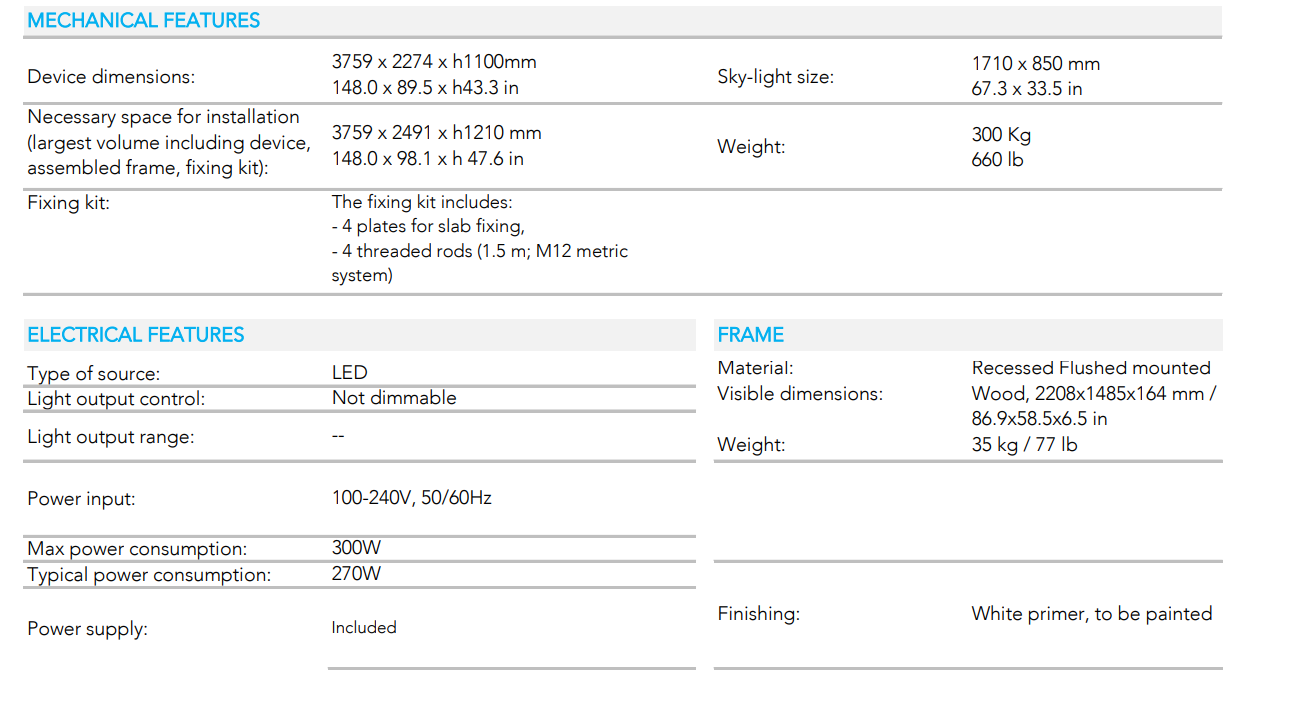
Task: Select the White primer, to be painted text
Action: [x=1092, y=614]
